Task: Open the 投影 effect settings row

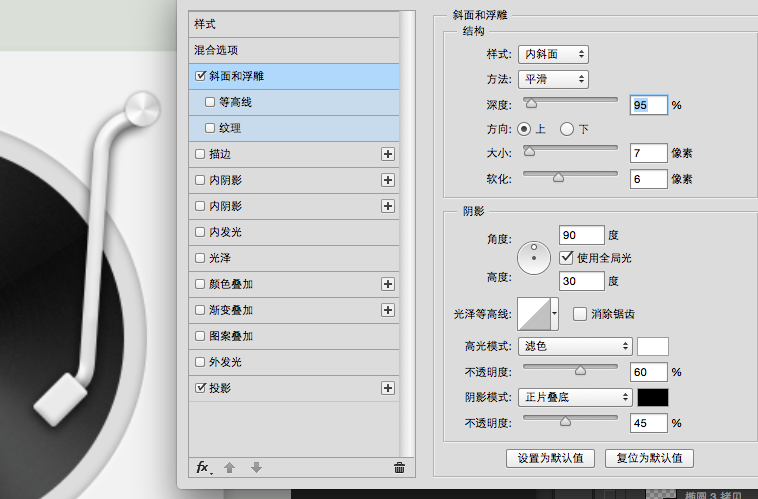Action: point(294,388)
